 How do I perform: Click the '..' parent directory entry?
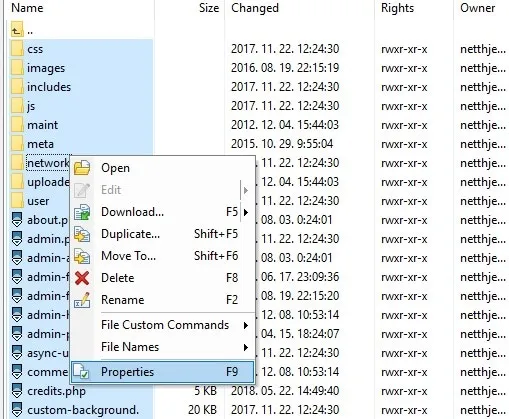(x=30, y=31)
